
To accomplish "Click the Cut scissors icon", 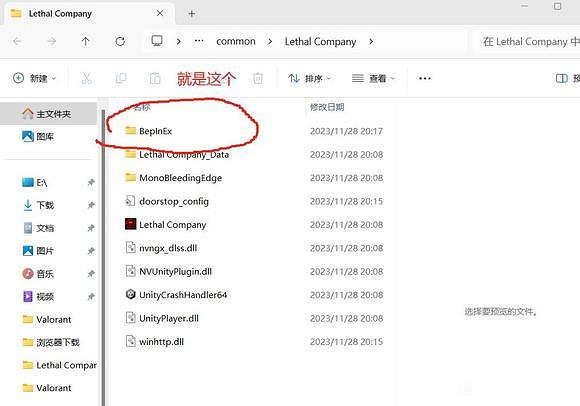I will pyautogui.click(x=87, y=78).
